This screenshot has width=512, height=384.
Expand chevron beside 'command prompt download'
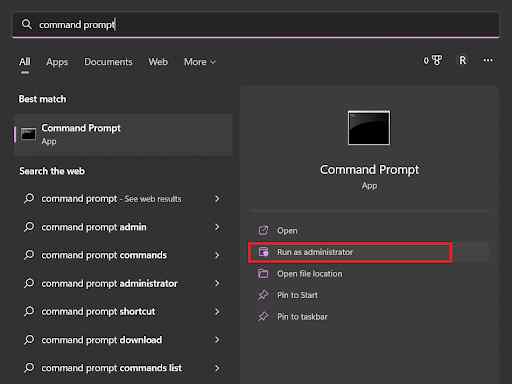coord(217,340)
